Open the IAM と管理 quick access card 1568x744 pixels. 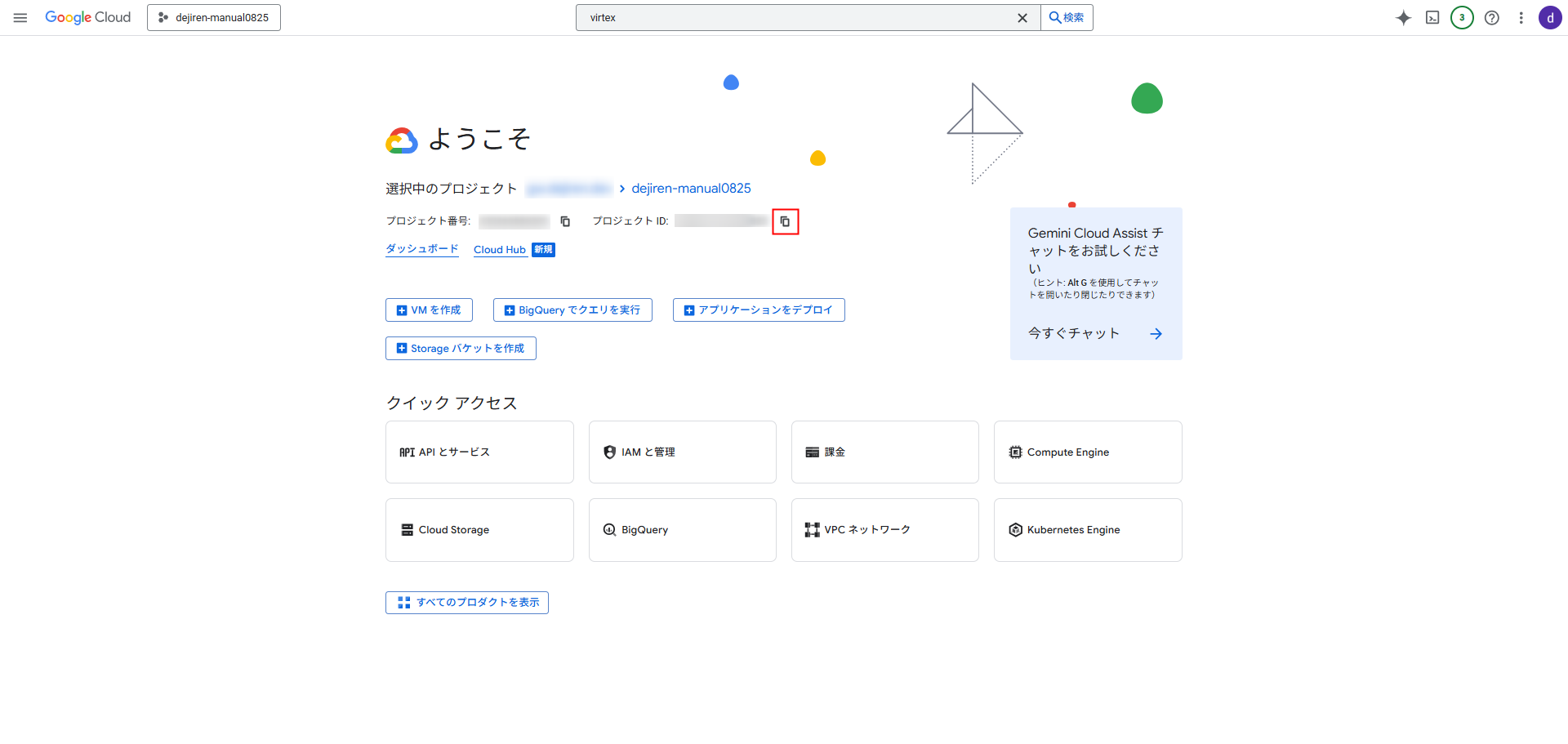coord(682,452)
